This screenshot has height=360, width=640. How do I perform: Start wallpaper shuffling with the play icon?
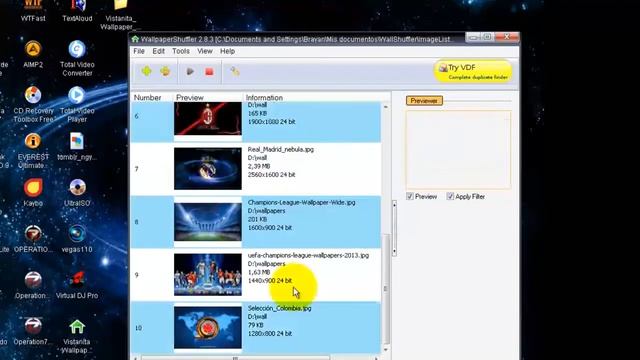[x=190, y=71]
